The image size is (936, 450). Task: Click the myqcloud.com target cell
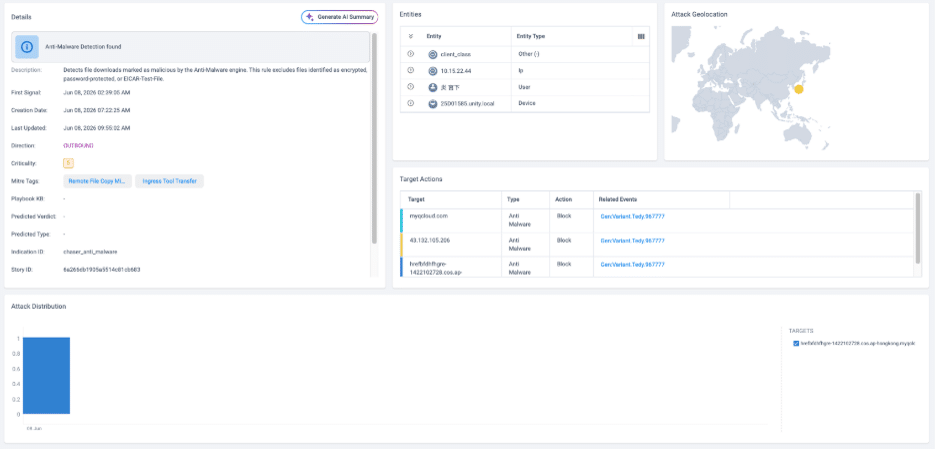pyautogui.click(x=452, y=221)
